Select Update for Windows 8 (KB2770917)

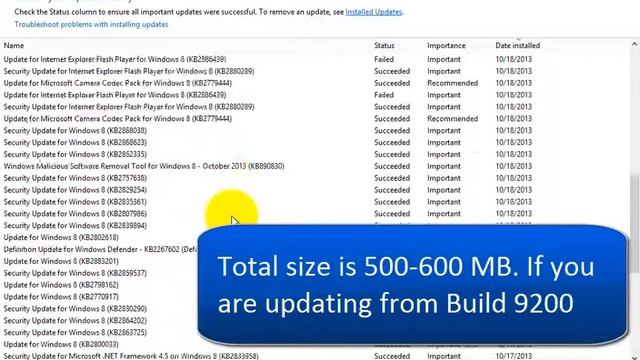point(61,296)
